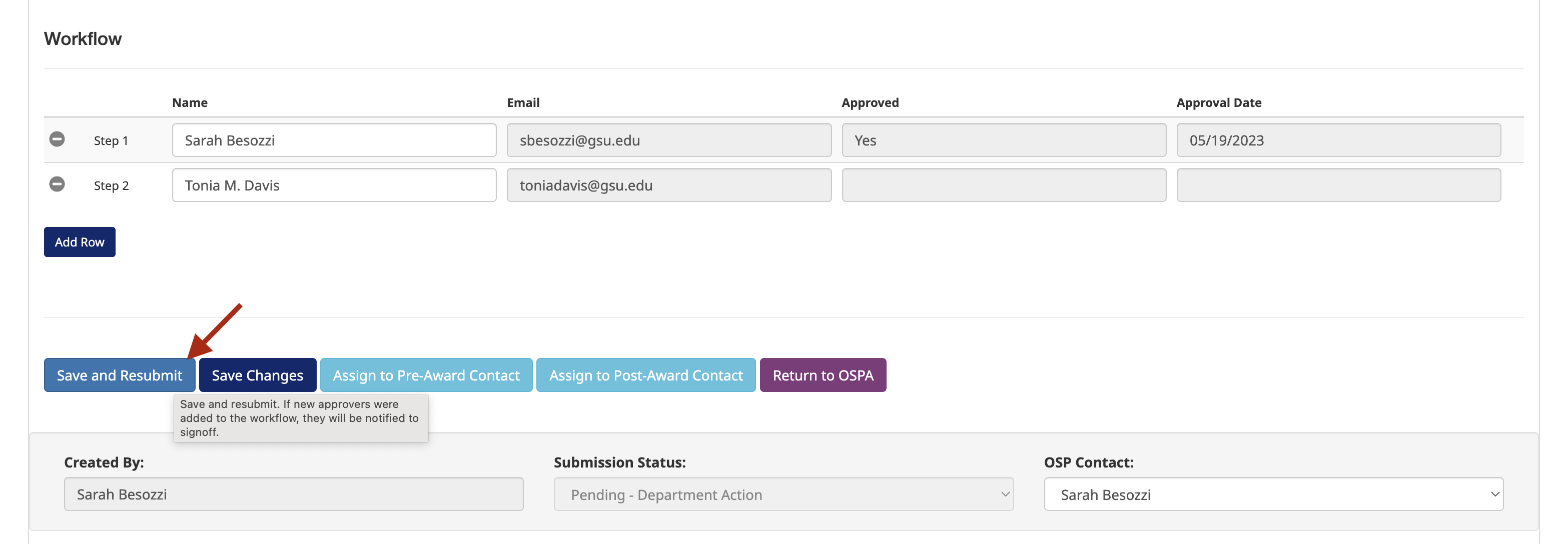Open the Submission Status dropdown
The height and width of the screenshot is (544, 1568).
click(783, 494)
